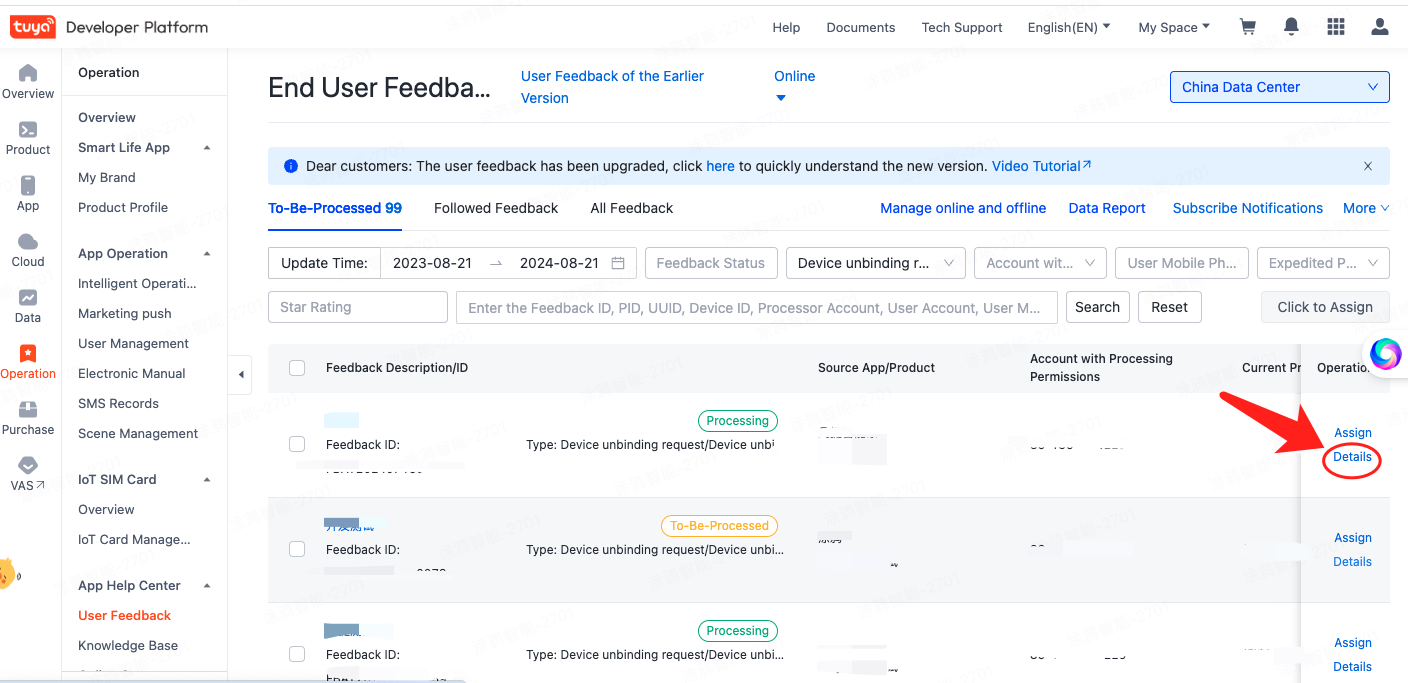
Task: Switch to the All Feedback tab
Action: [x=632, y=208]
